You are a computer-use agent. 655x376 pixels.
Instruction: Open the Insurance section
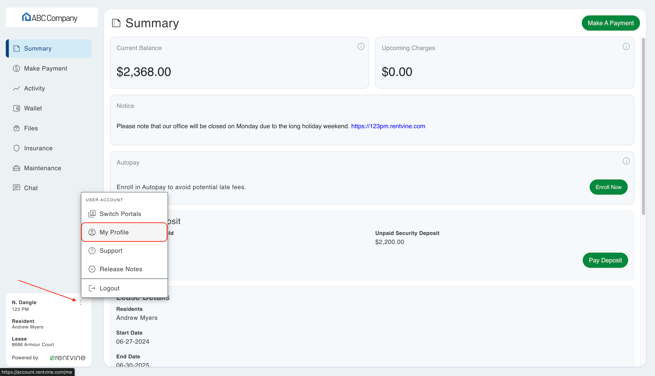tap(49, 148)
